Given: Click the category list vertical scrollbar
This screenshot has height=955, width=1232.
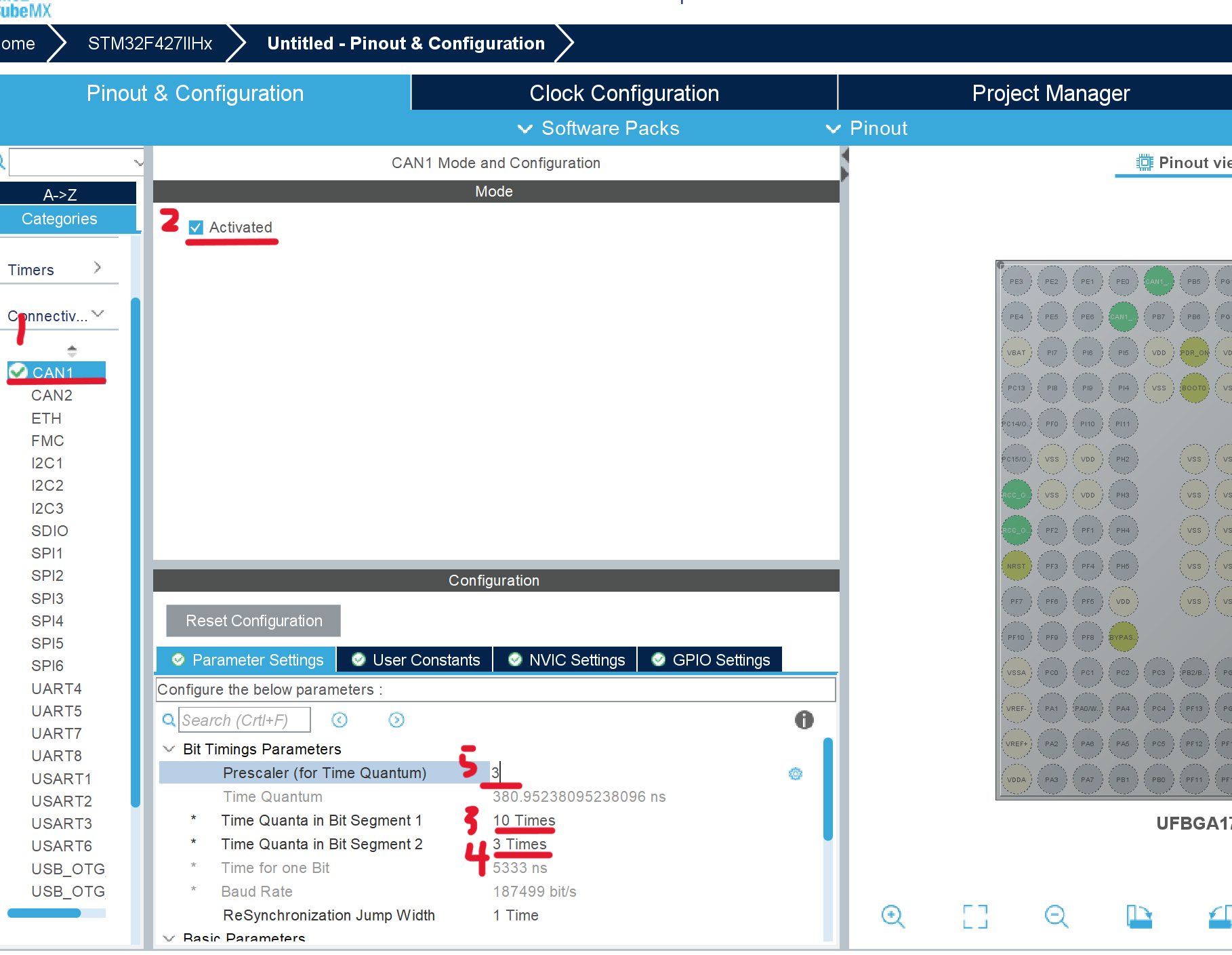Looking at the screenshot, I should 136,552.
